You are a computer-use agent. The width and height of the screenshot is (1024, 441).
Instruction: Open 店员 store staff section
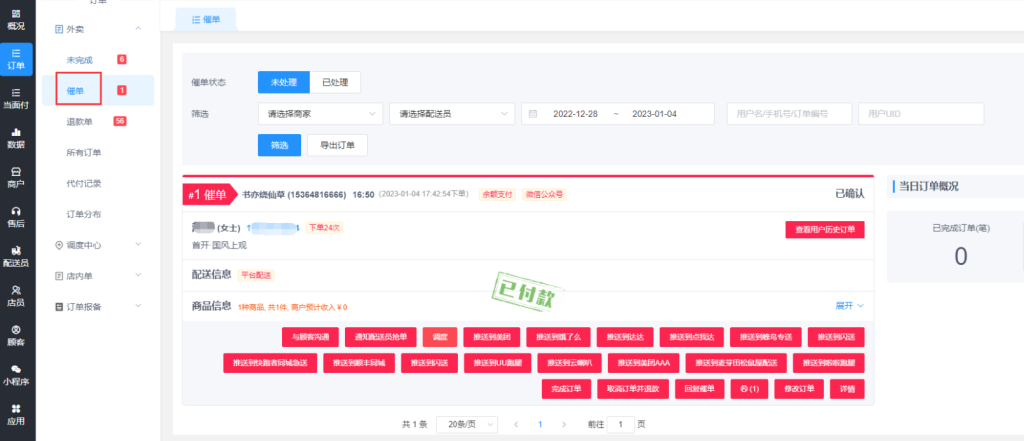tap(16, 295)
